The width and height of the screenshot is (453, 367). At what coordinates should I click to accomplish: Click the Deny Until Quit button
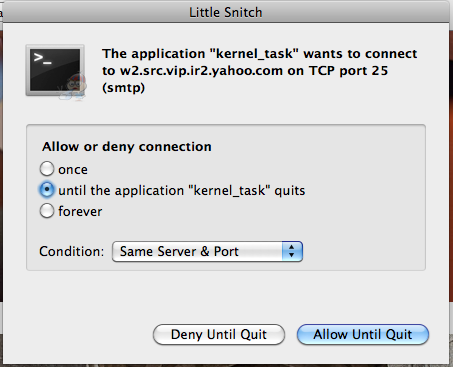pyautogui.click(x=219, y=334)
